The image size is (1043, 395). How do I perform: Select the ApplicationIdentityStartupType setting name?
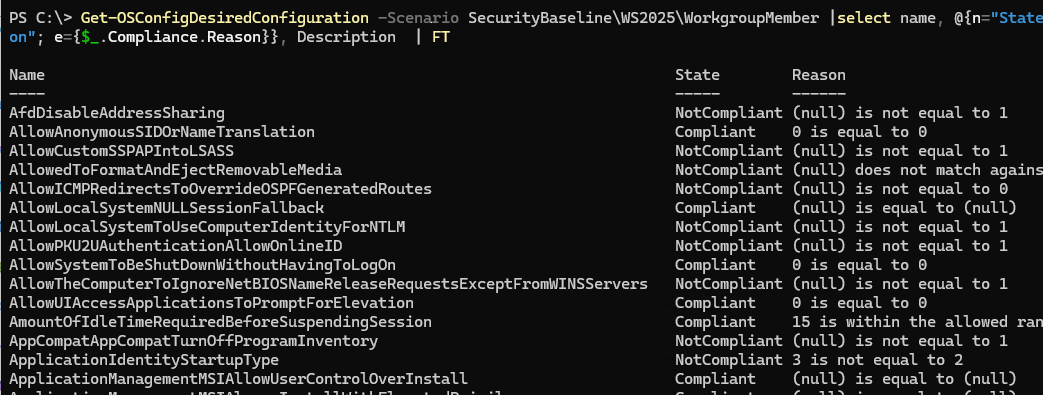click(144, 360)
